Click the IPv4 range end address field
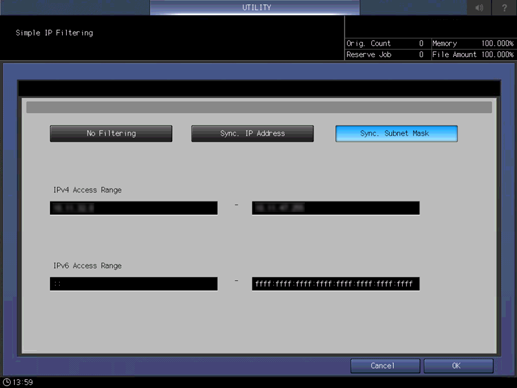Screen dimensions: 517x388 336,208
